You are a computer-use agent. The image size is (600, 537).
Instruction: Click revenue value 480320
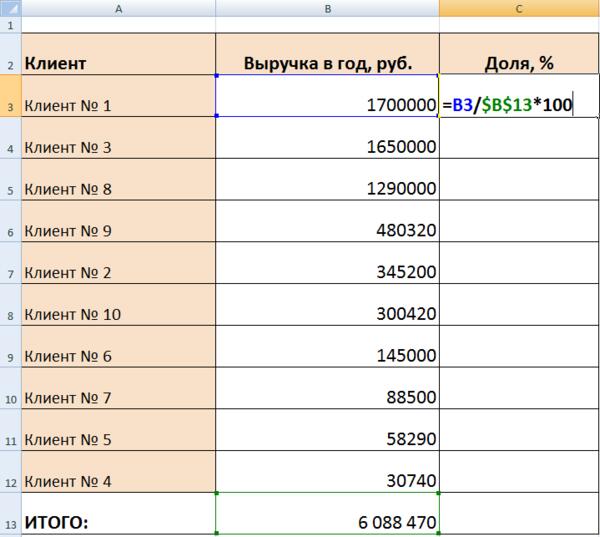pos(328,221)
